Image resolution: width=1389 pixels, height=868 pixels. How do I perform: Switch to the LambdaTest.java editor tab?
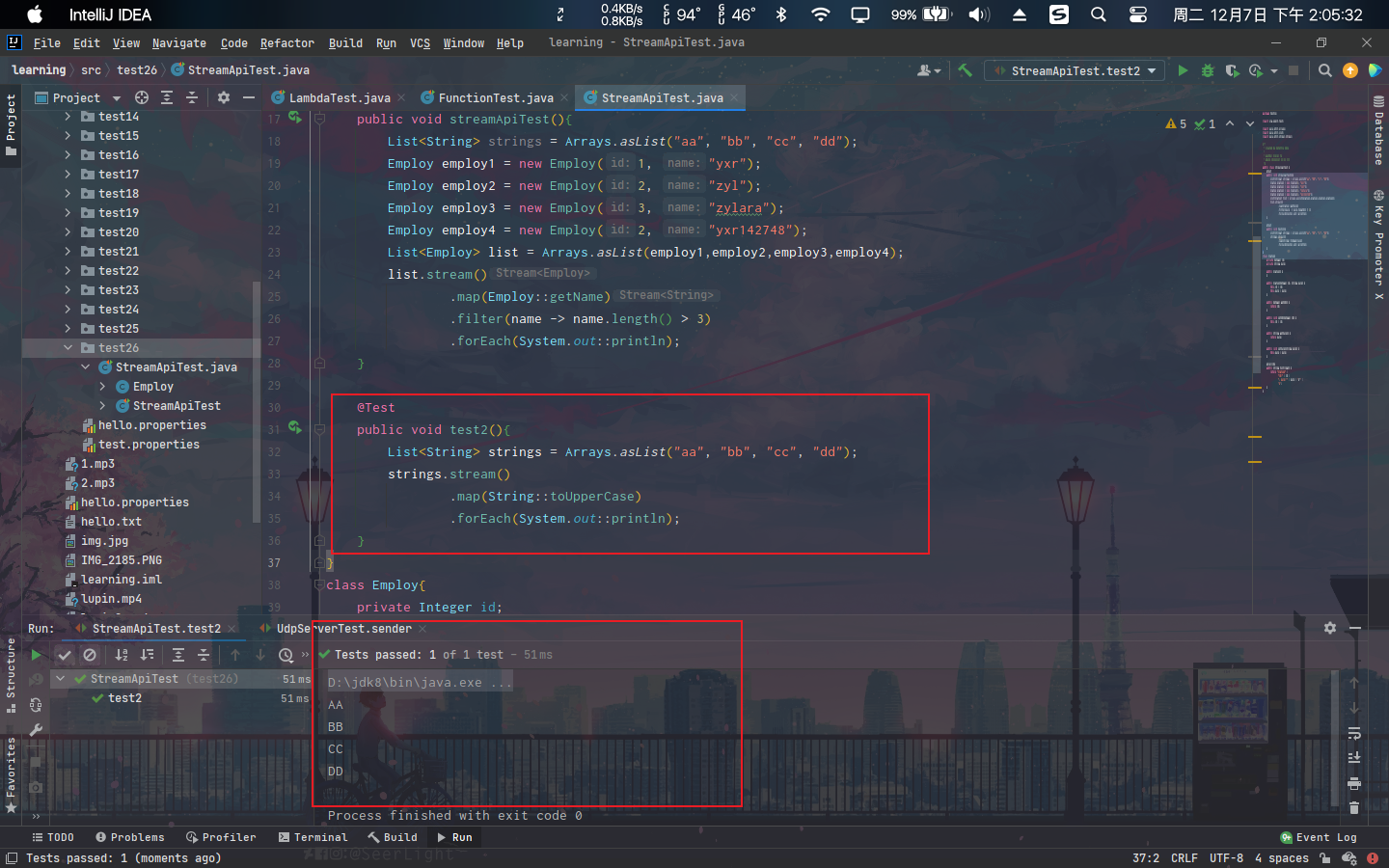point(339,97)
